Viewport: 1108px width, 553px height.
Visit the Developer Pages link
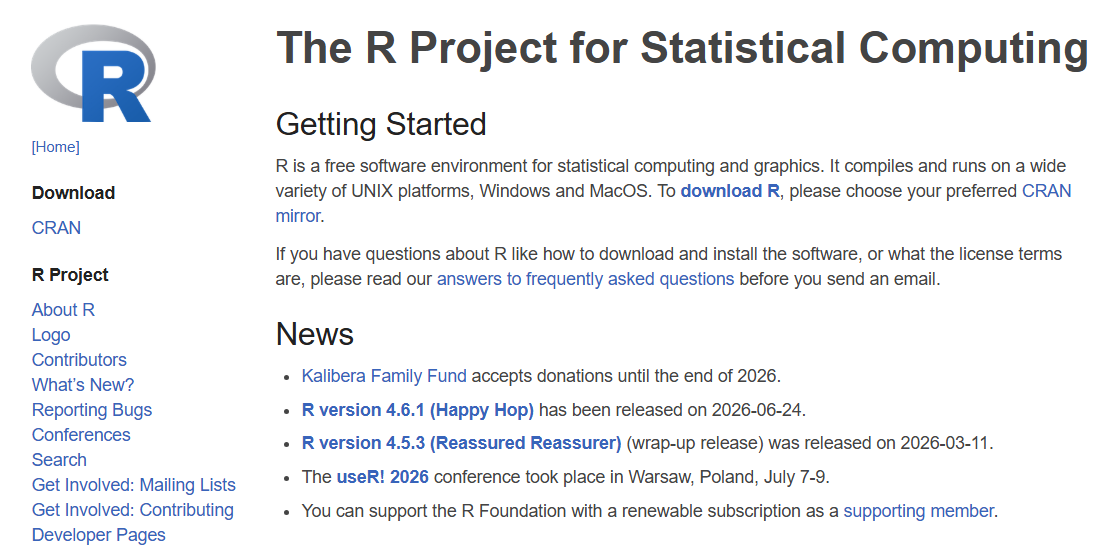[99, 535]
